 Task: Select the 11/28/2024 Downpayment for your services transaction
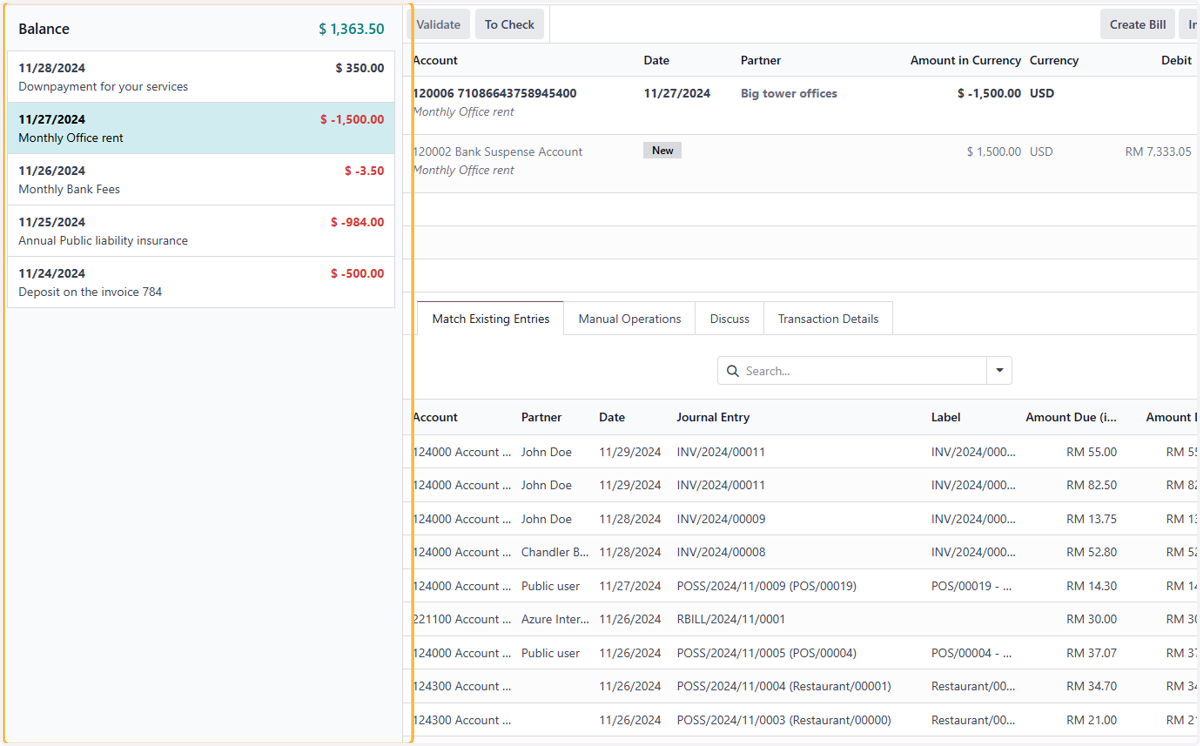coord(201,77)
